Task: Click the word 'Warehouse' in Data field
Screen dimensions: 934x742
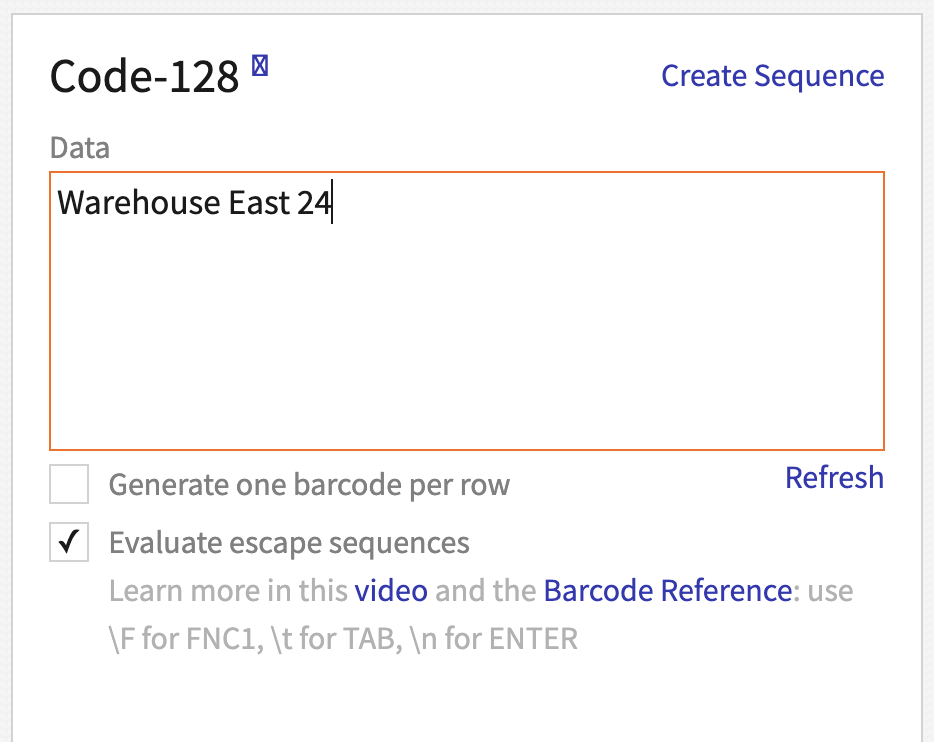Action: coord(138,203)
